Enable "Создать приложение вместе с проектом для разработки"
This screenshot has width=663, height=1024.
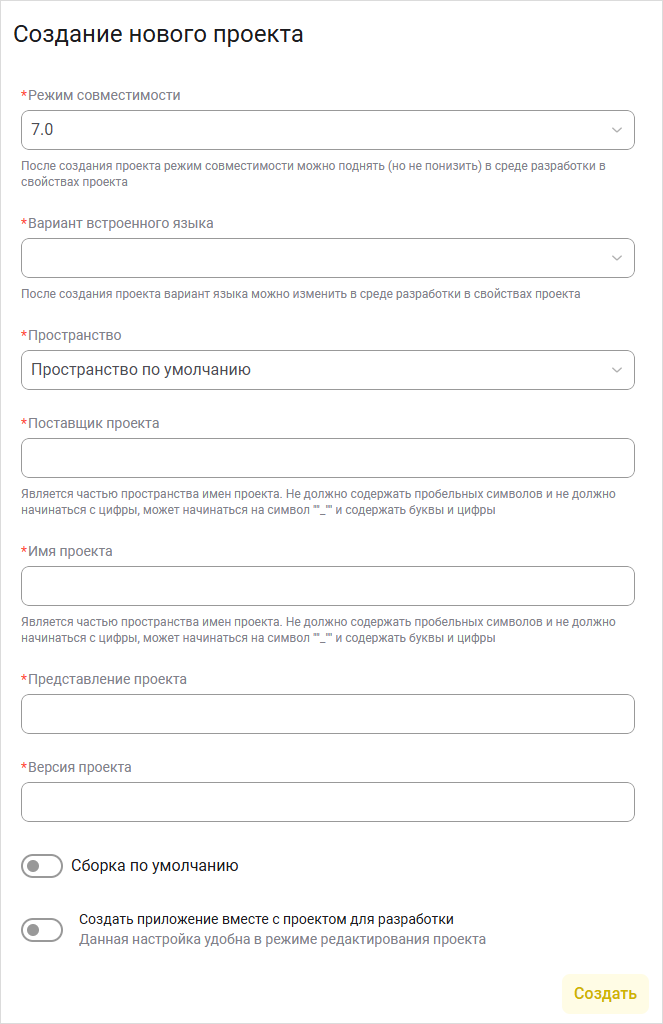[42, 929]
